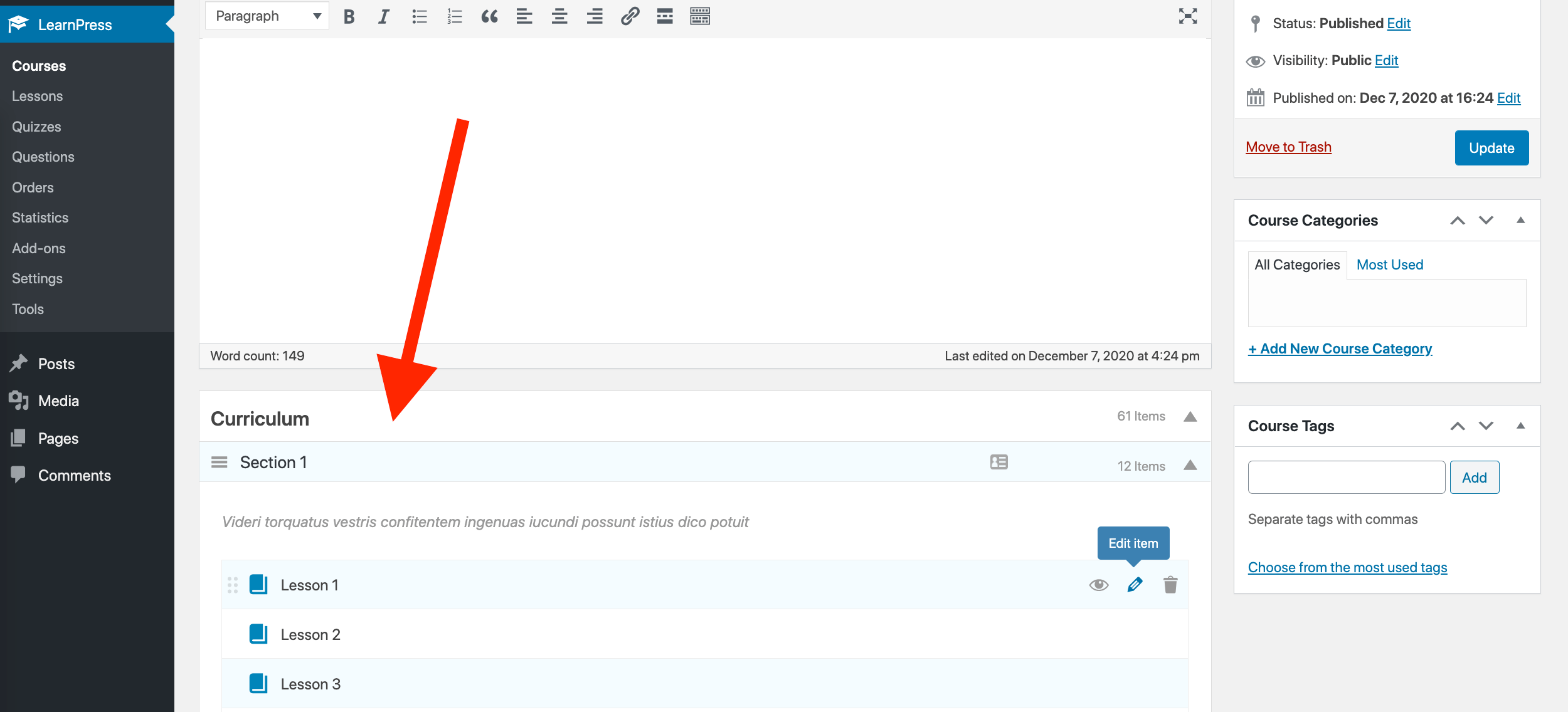
Task: Click the Lesson 3 book icon
Action: 258,683
